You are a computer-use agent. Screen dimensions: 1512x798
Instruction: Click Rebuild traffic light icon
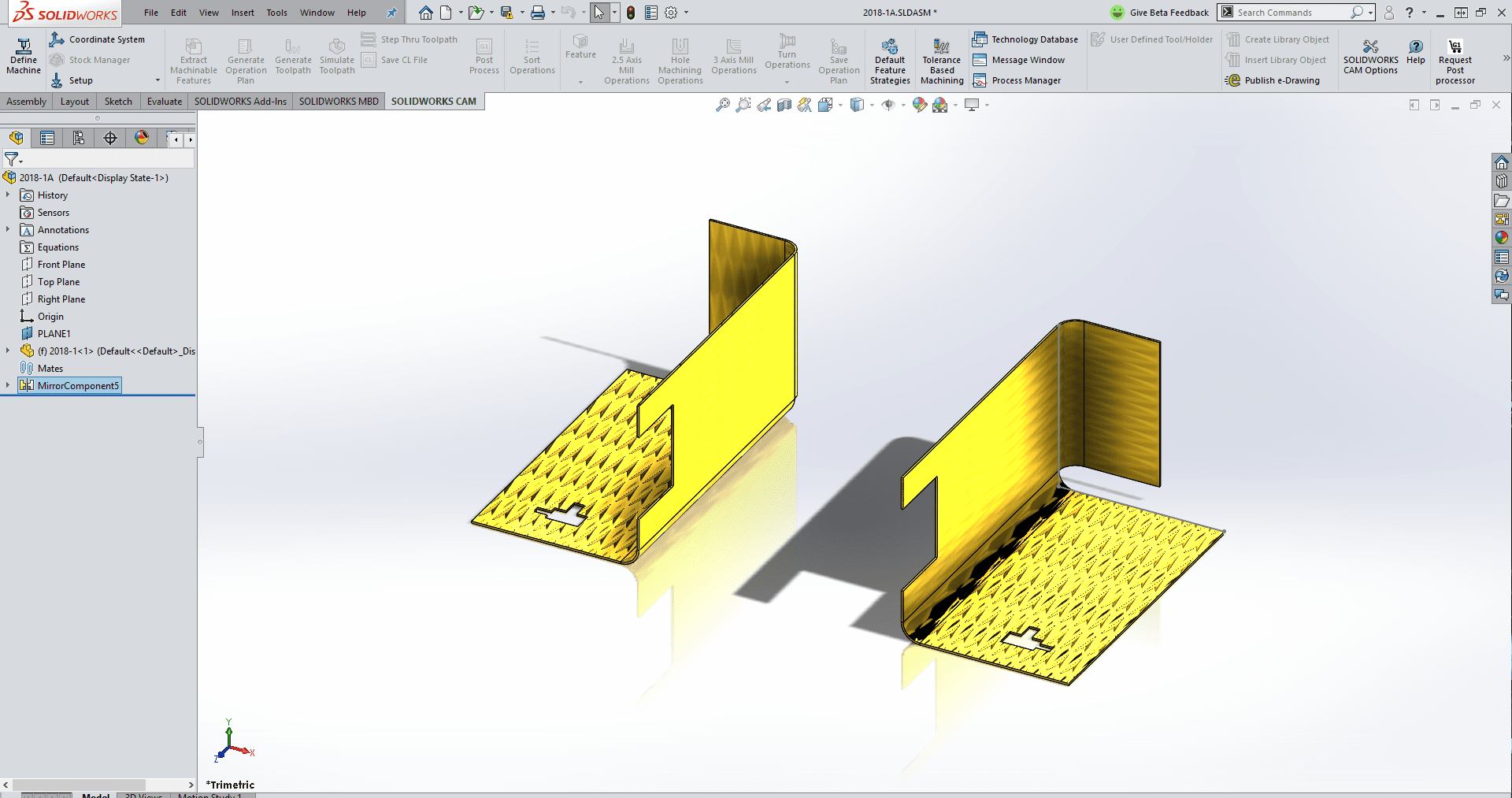pos(631,13)
